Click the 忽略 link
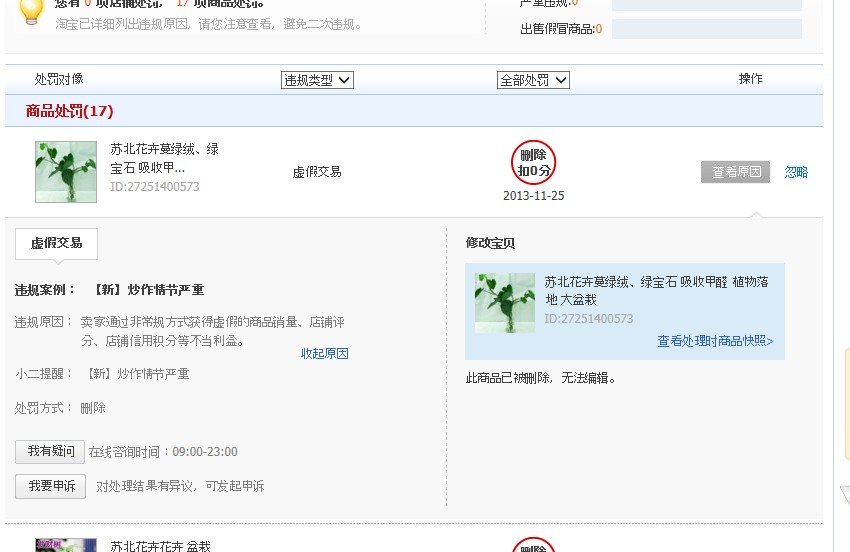This screenshot has width=850, height=552. coord(796,172)
